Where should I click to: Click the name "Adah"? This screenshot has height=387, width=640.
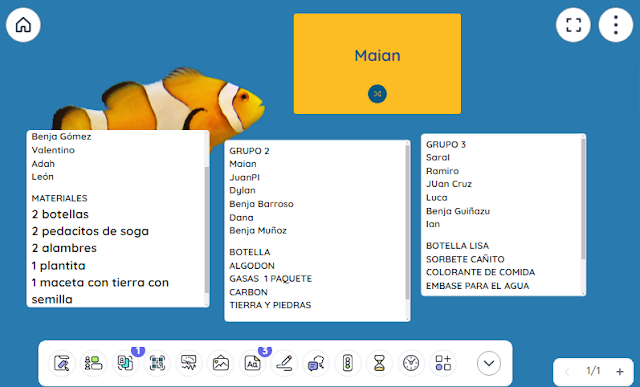(43, 164)
